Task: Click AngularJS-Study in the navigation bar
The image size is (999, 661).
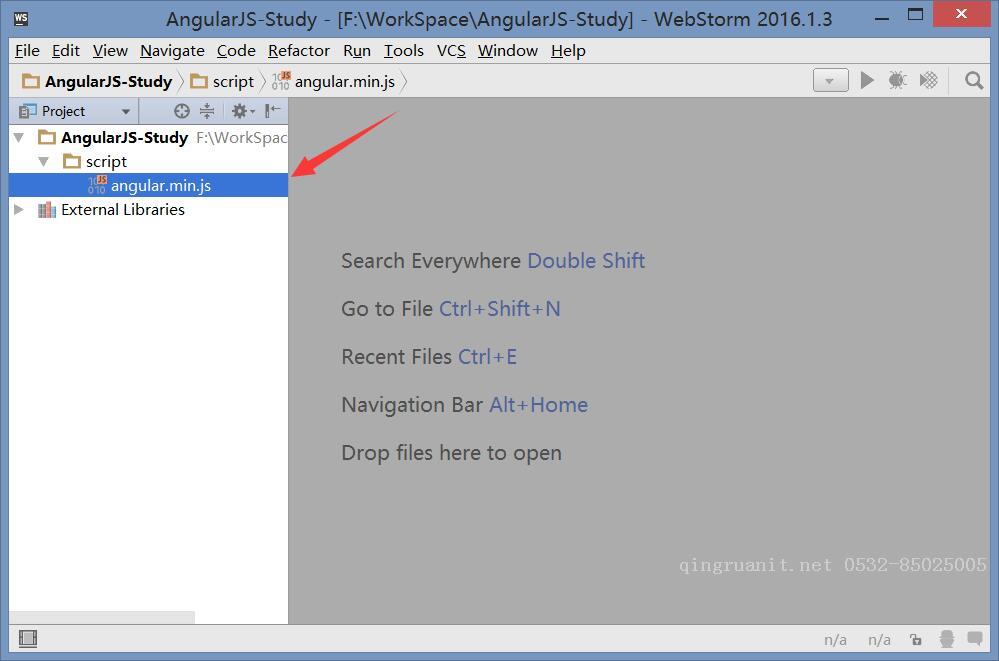Action: 97,82
